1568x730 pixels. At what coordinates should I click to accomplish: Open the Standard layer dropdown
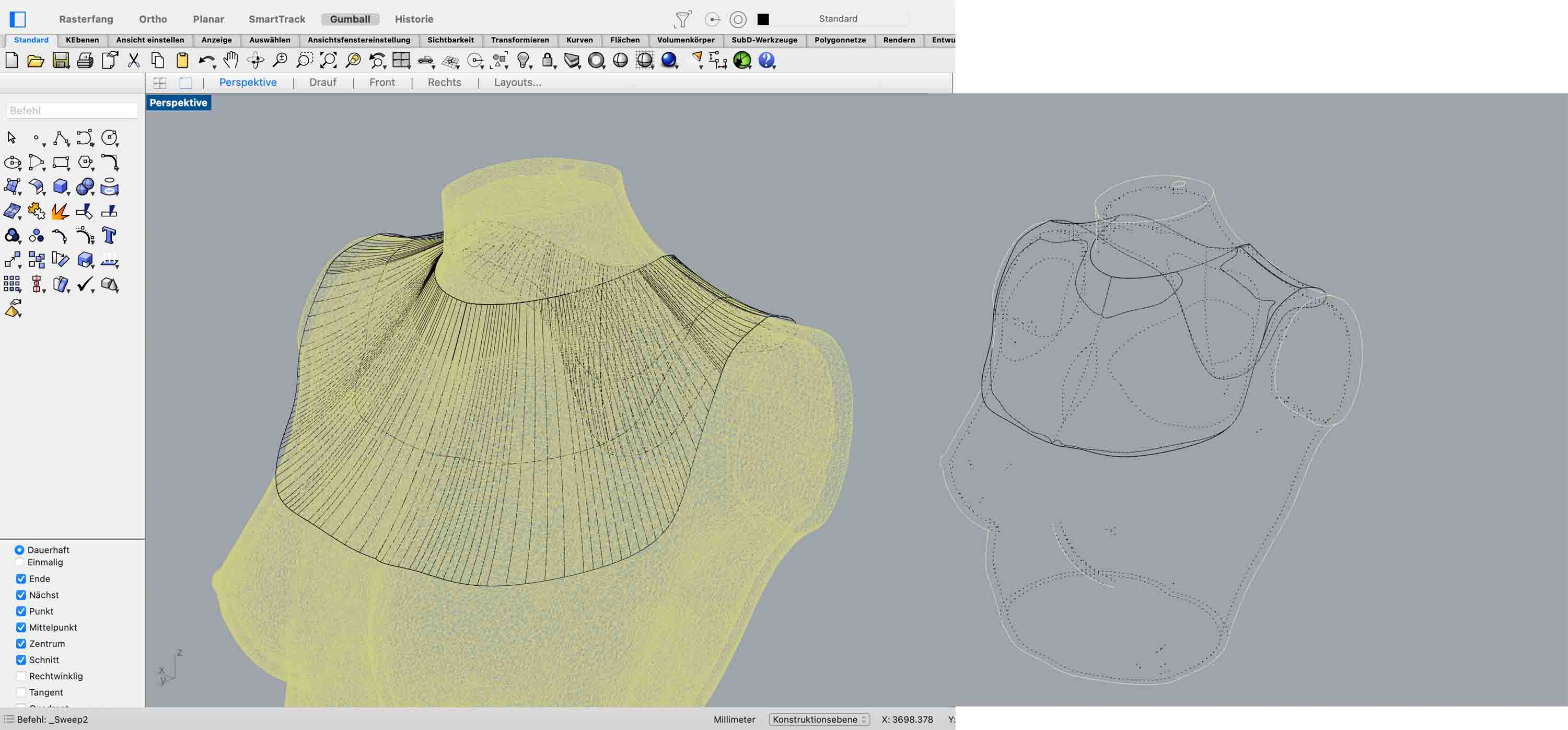(x=838, y=19)
